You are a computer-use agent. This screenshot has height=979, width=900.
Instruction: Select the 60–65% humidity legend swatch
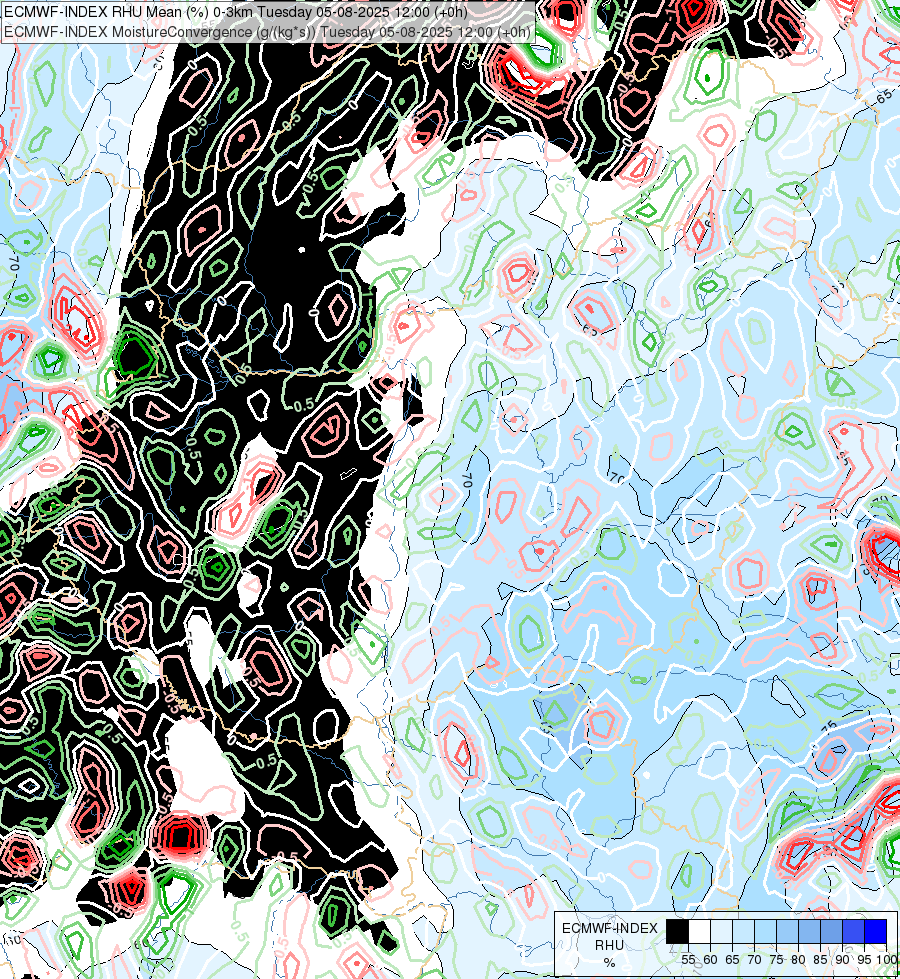(x=721, y=932)
